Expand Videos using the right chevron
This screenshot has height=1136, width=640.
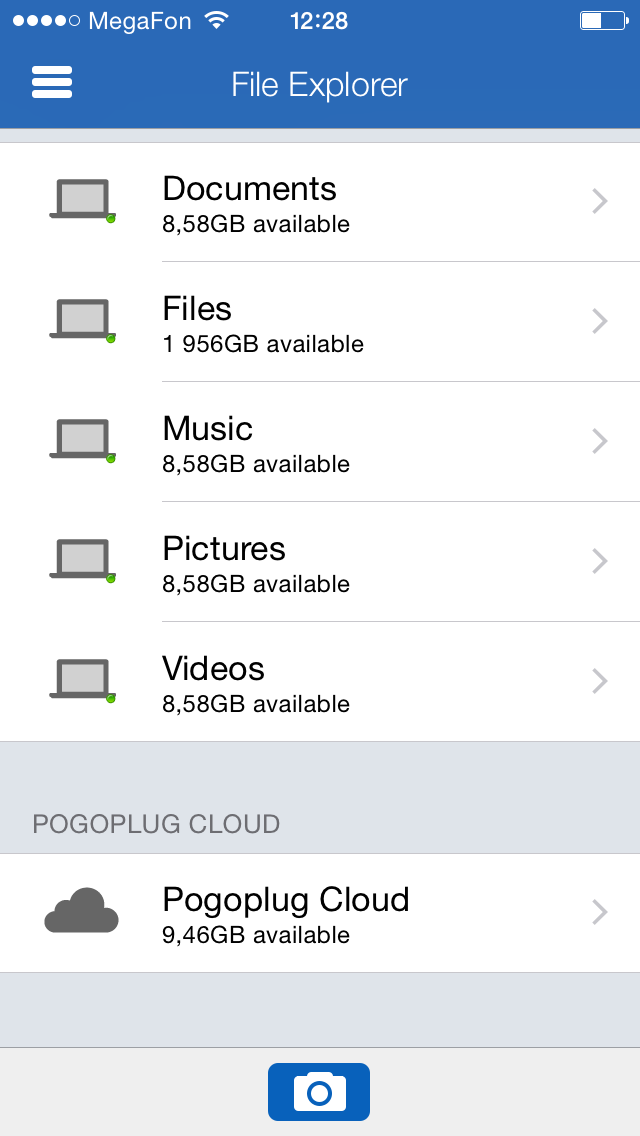pyautogui.click(x=600, y=681)
